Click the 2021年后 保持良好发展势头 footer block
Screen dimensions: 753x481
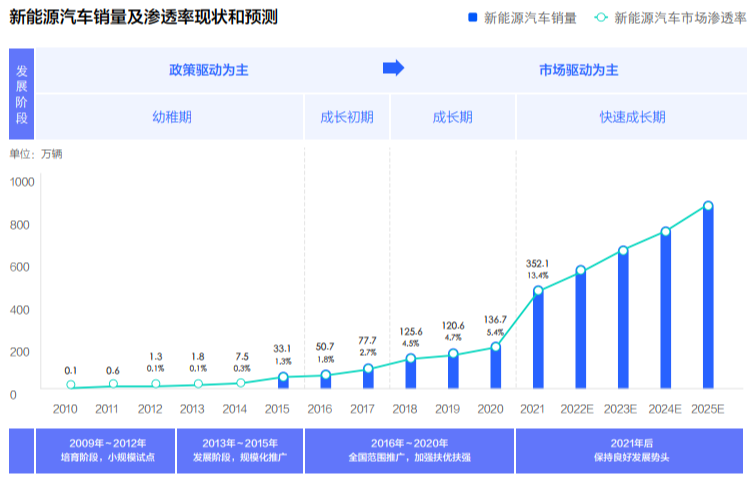(630, 451)
